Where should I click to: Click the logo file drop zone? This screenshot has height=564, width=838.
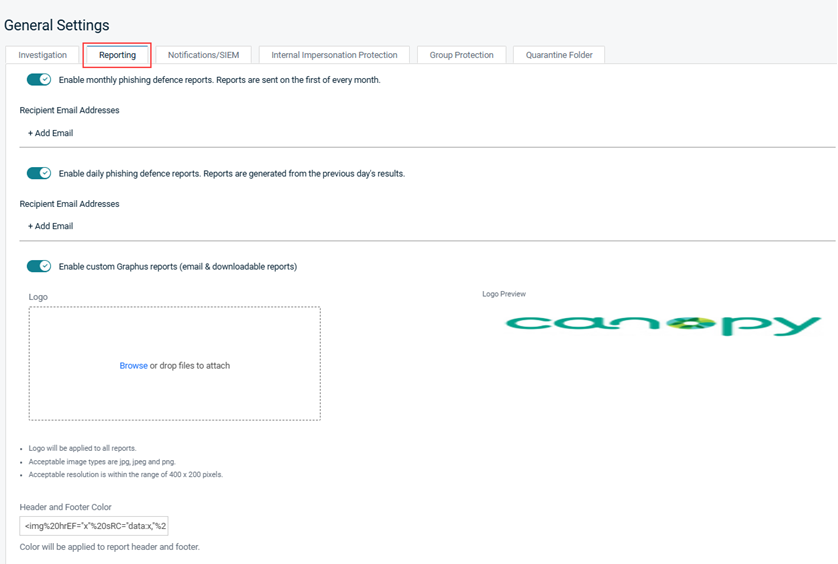175,364
